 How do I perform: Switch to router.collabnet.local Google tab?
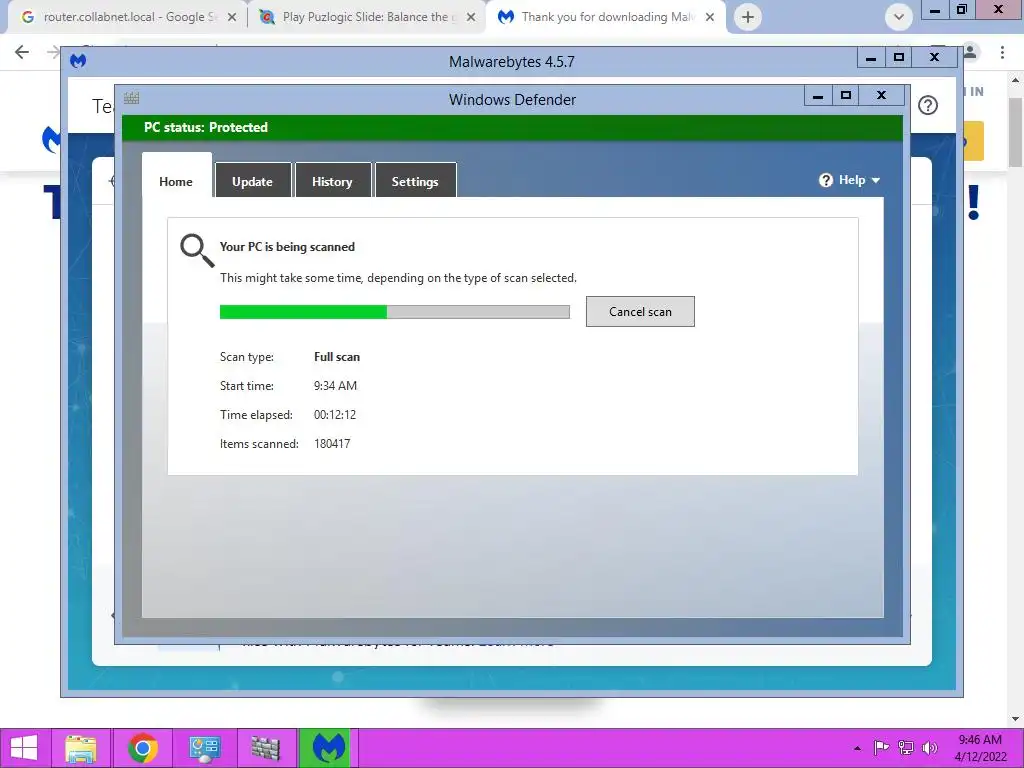[129, 17]
